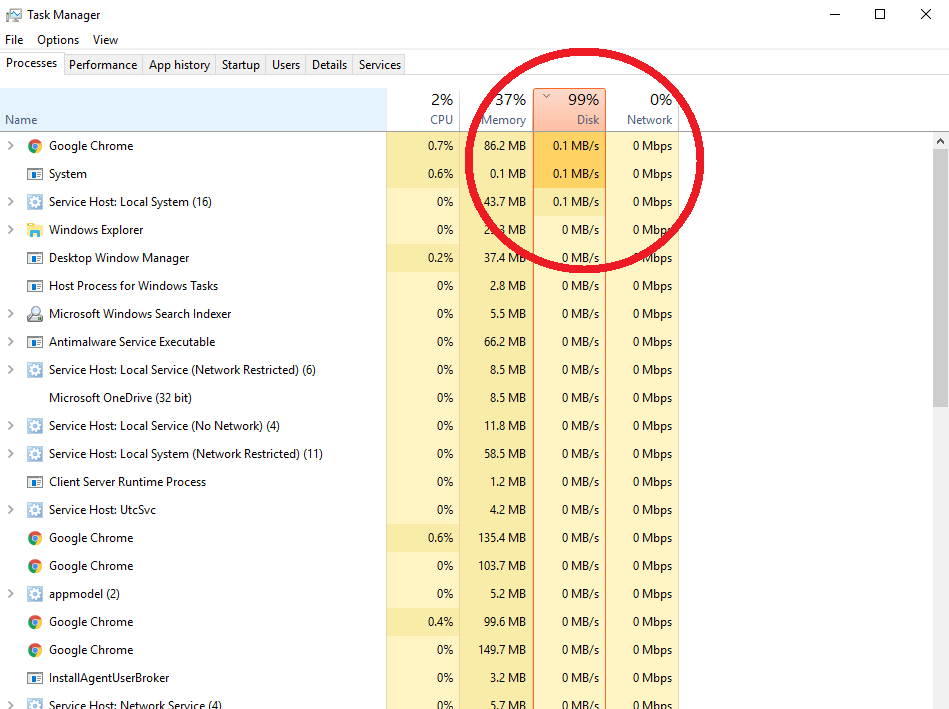
Task: Expand Service Host: Local System (Network Restricted) (11)
Action: (10, 453)
